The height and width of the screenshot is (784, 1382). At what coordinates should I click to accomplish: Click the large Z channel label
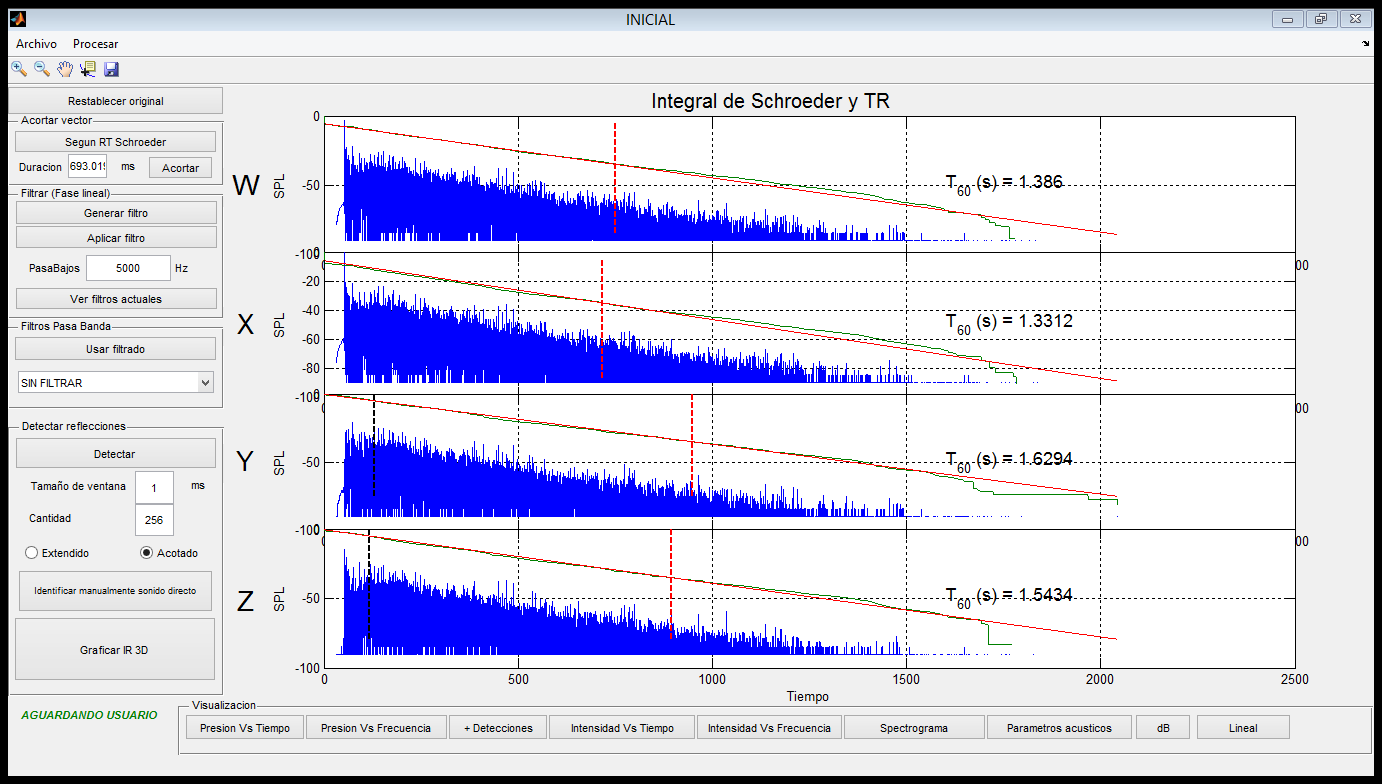click(246, 601)
